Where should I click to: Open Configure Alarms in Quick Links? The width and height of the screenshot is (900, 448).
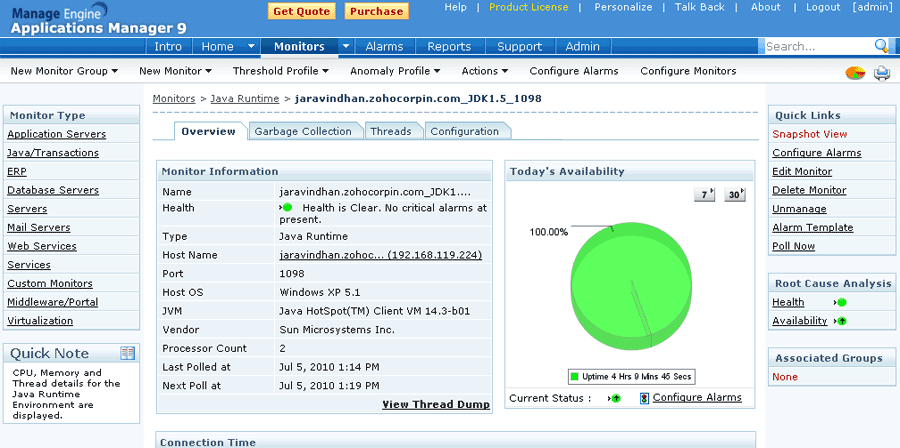(x=817, y=153)
